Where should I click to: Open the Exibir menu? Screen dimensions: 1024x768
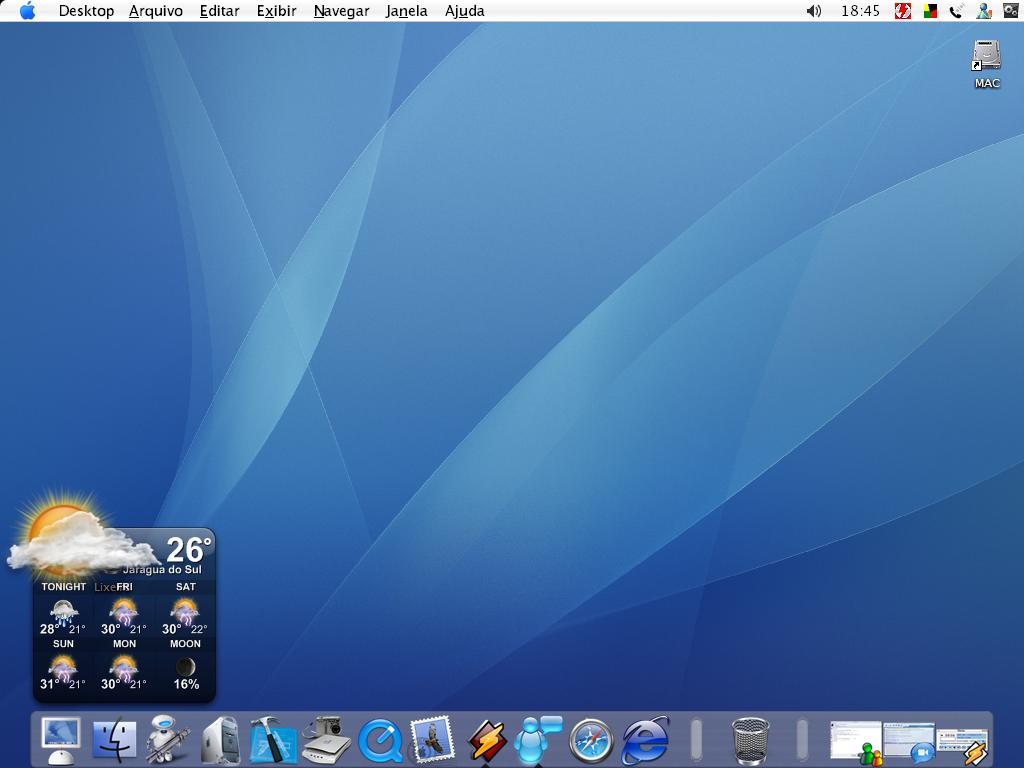(276, 11)
